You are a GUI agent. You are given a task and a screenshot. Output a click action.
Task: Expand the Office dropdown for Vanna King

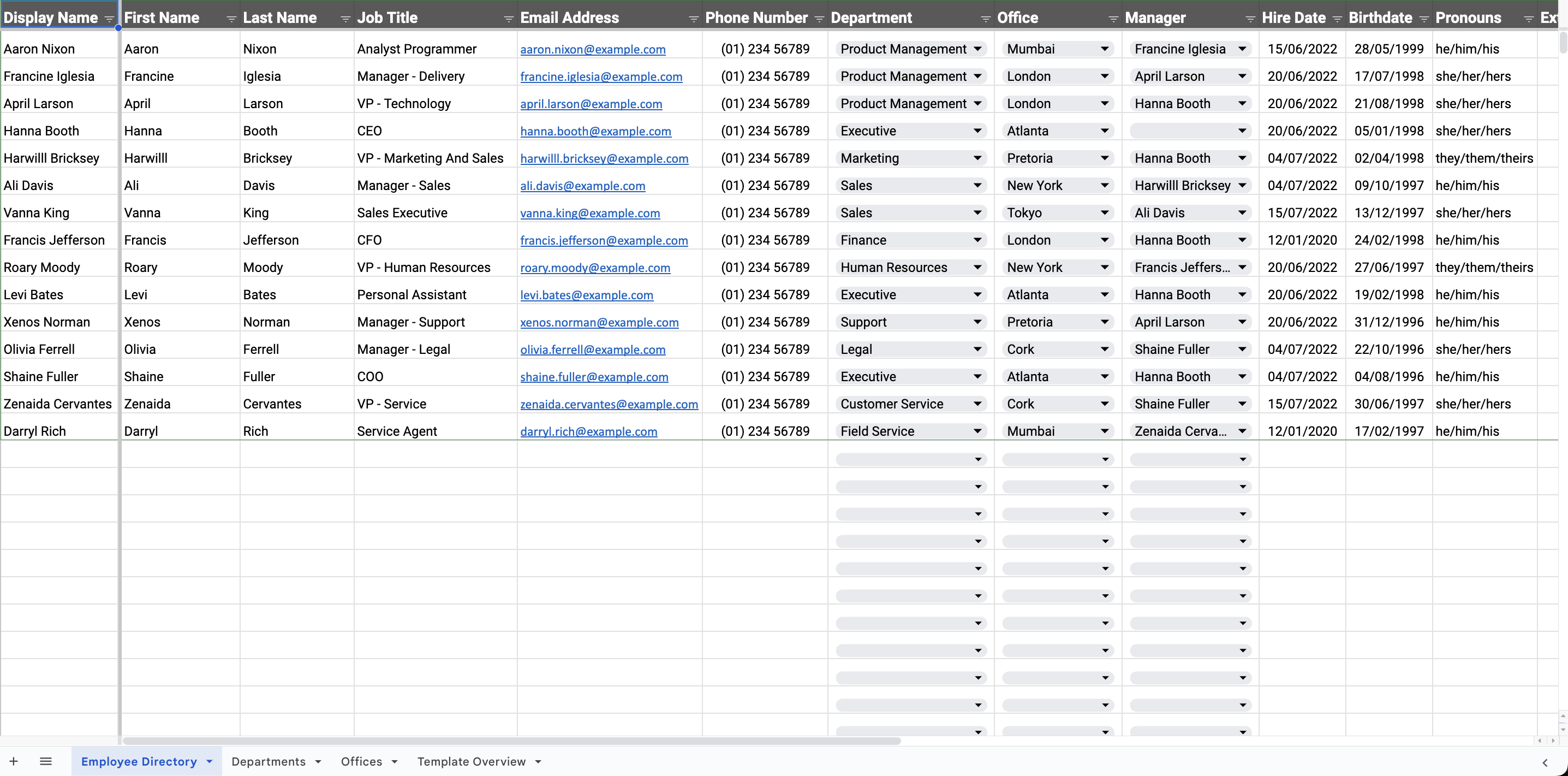coord(1104,212)
